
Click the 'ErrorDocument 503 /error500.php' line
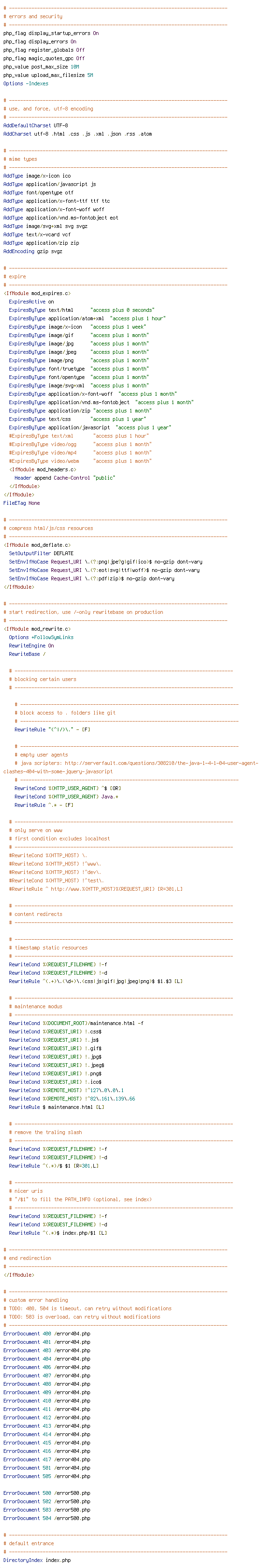(x=47, y=1510)
